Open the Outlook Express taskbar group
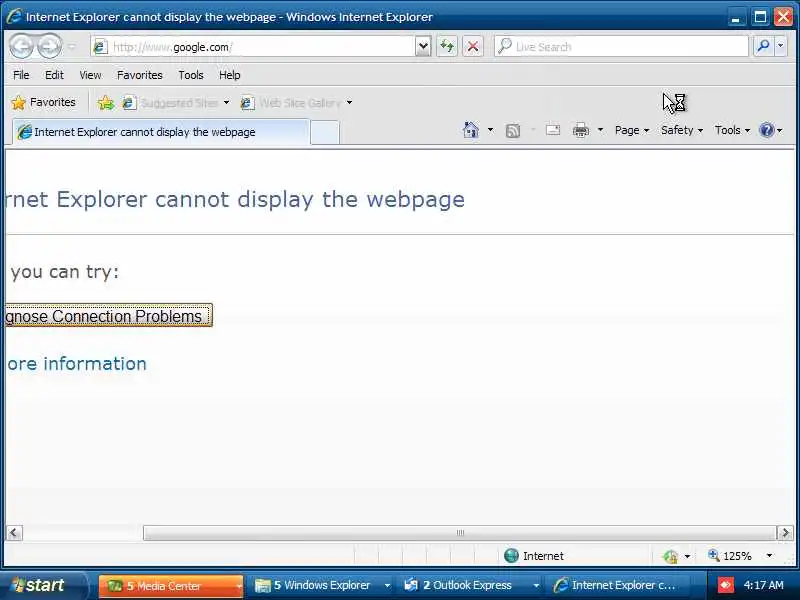The height and width of the screenshot is (600, 800). [469, 586]
